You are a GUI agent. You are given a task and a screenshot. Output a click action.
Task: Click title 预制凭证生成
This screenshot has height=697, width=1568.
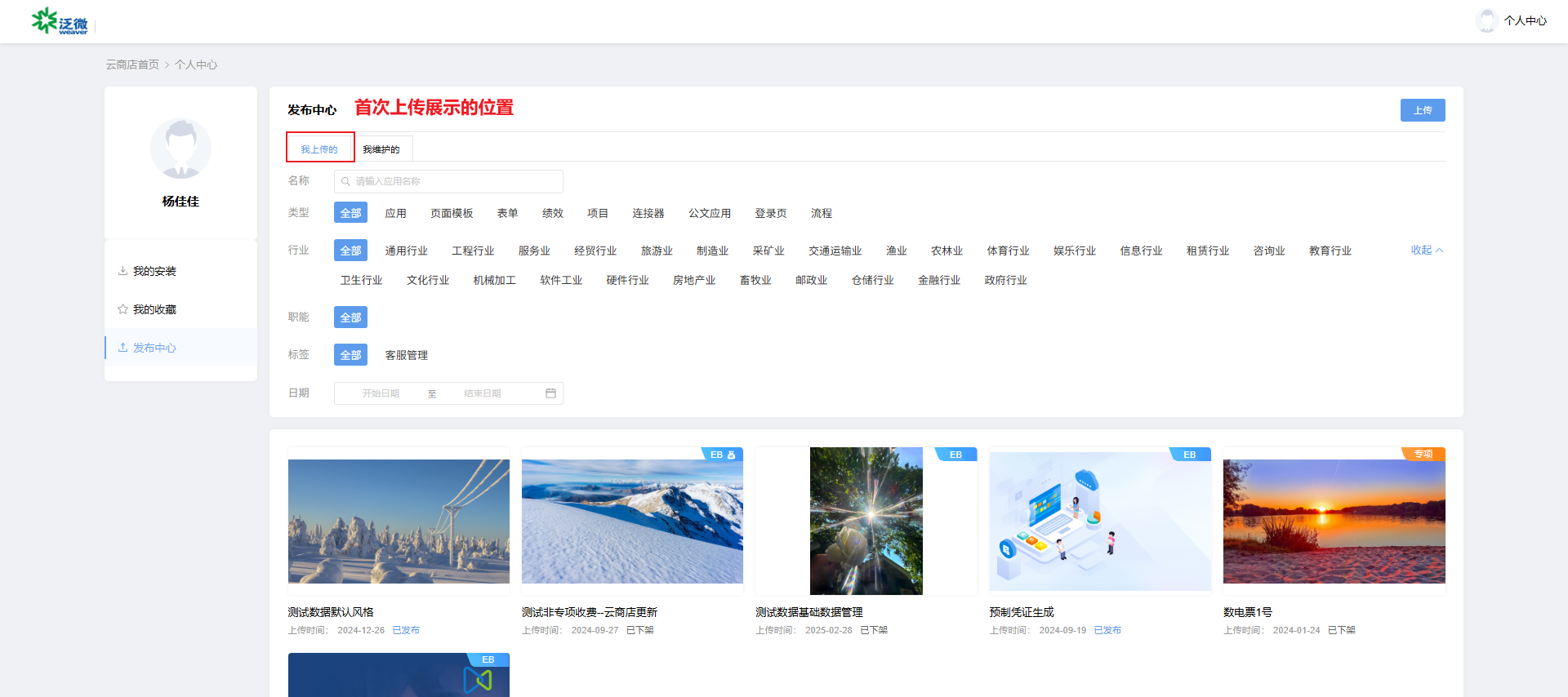[x=1022, y=612]
